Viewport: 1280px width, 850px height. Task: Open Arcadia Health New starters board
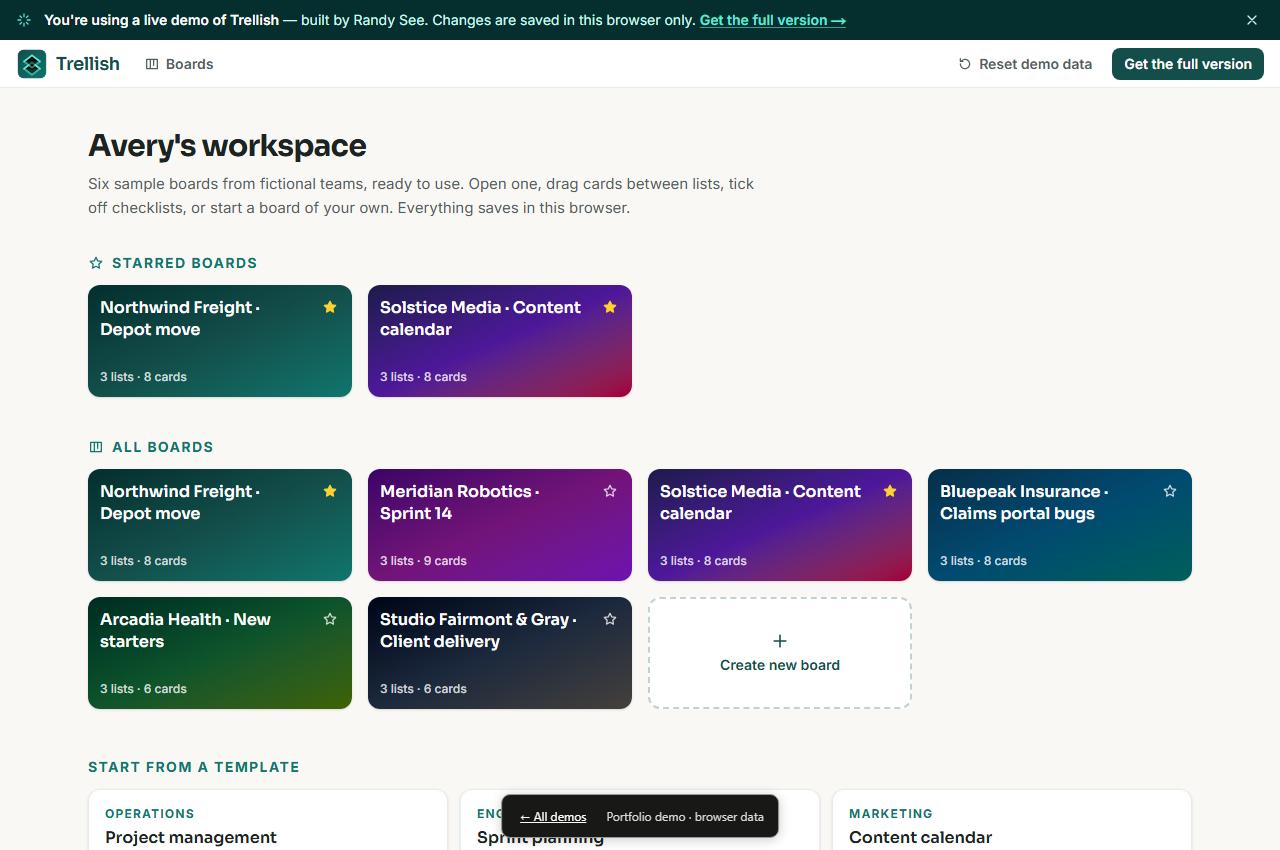tap(220, 653)
